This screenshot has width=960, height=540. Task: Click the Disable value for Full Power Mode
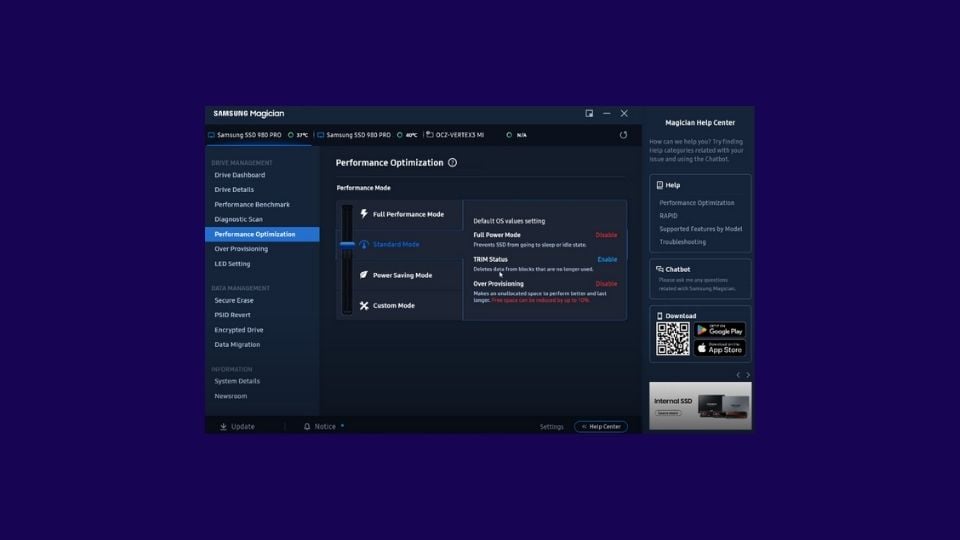(x=606, y=235)
